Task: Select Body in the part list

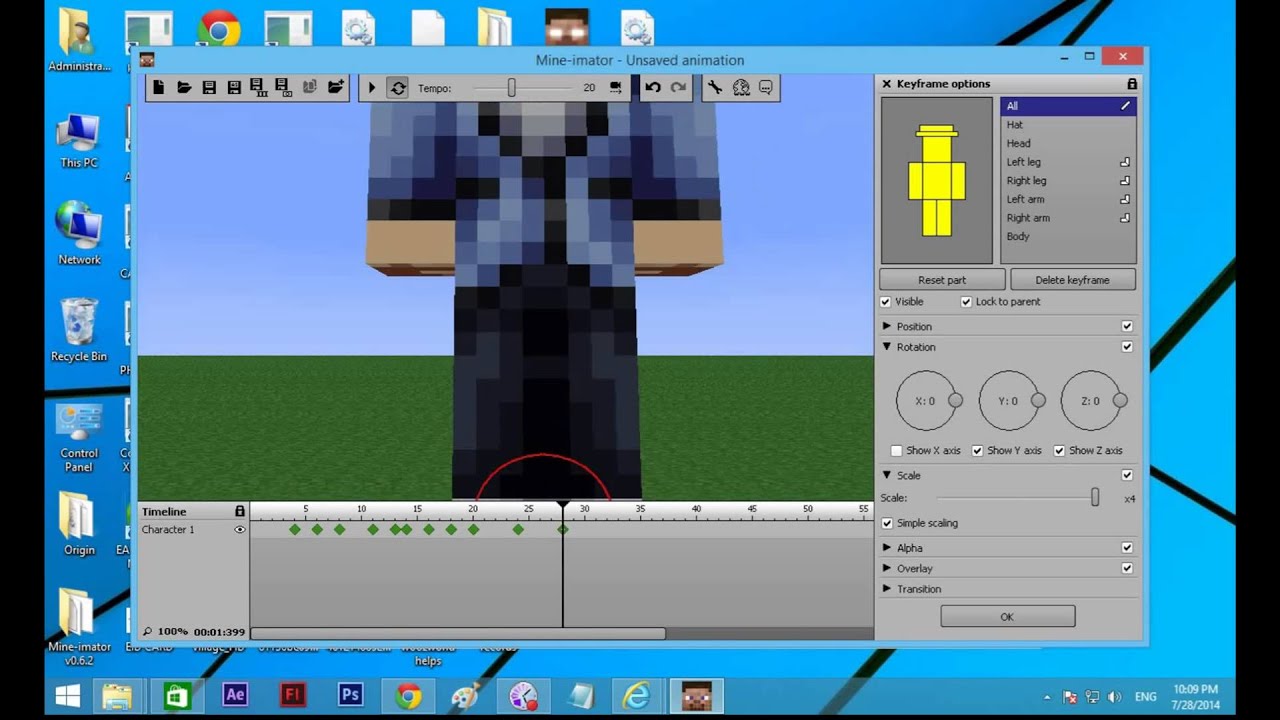Action: pyautogui.click(x=1068, y=236)
